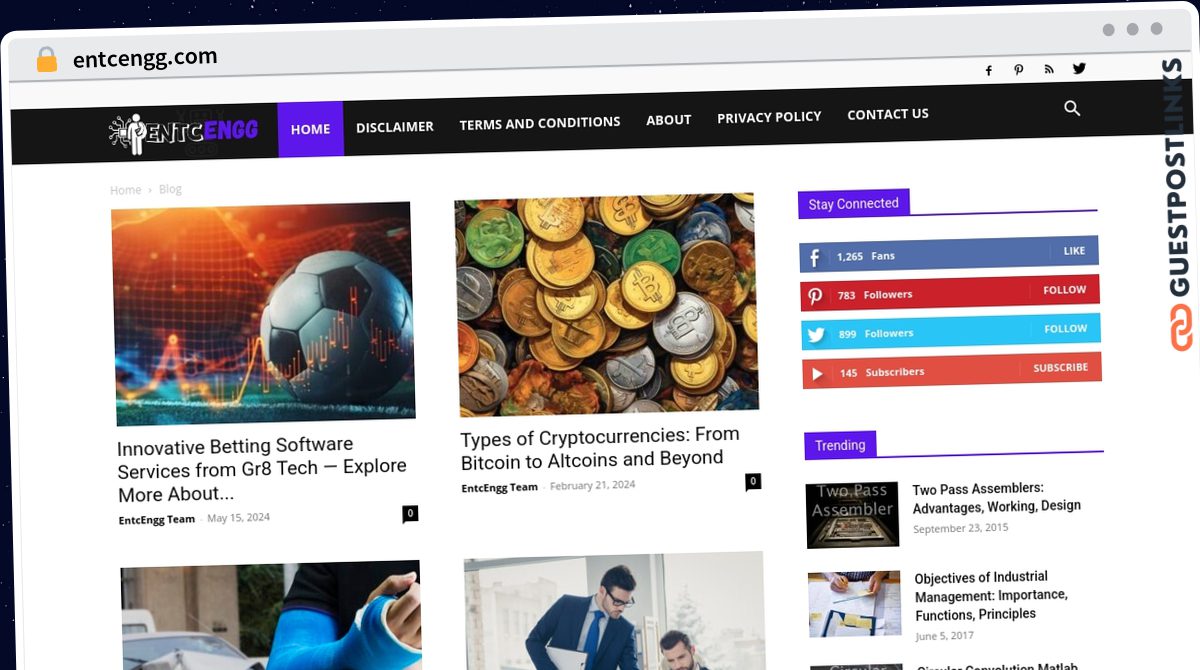Open the PRIVACY POLICY menu item

pyautogui.click(x=769, y=117)
